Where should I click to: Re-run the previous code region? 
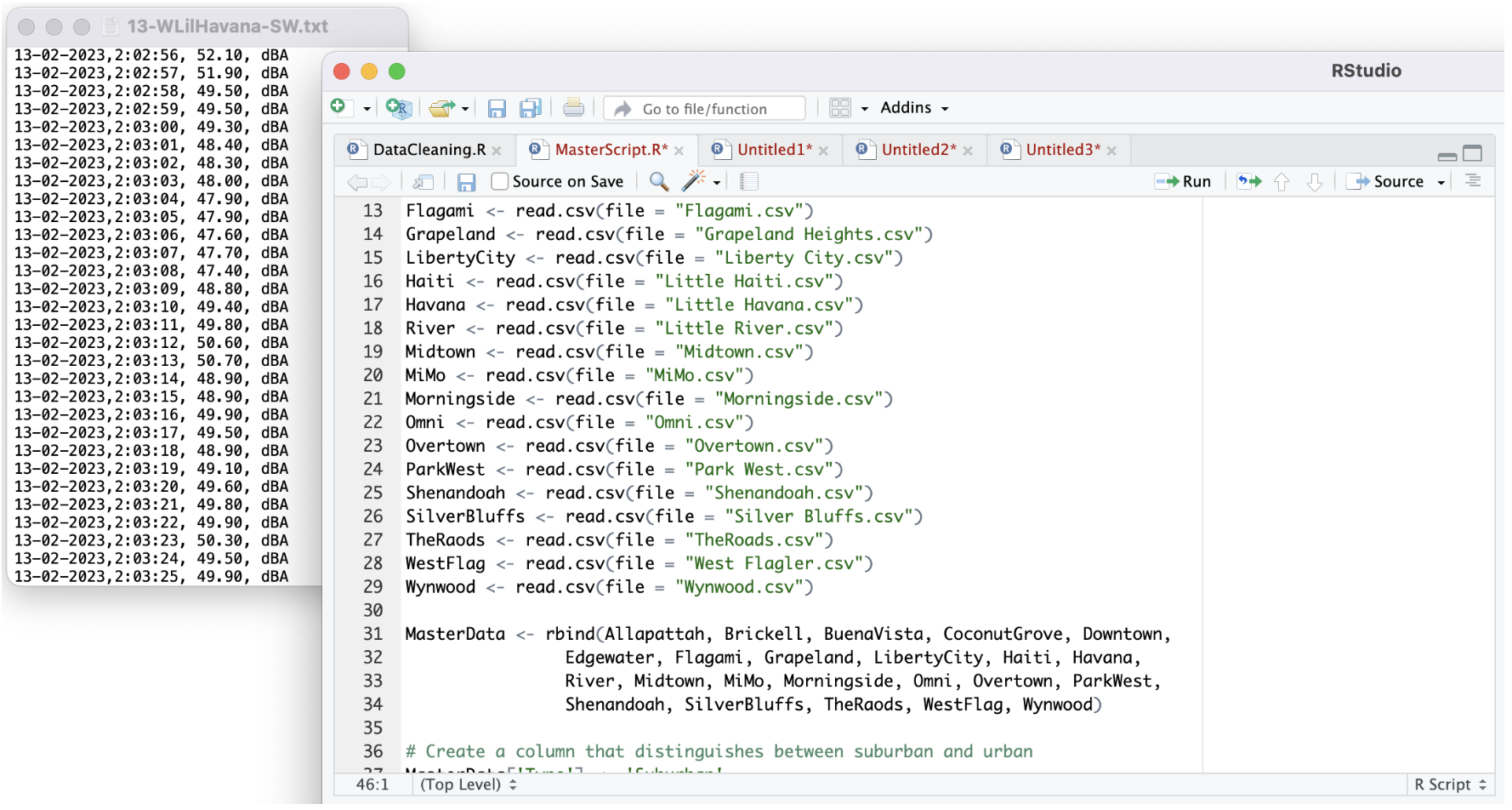click(x=1248, y=181)
